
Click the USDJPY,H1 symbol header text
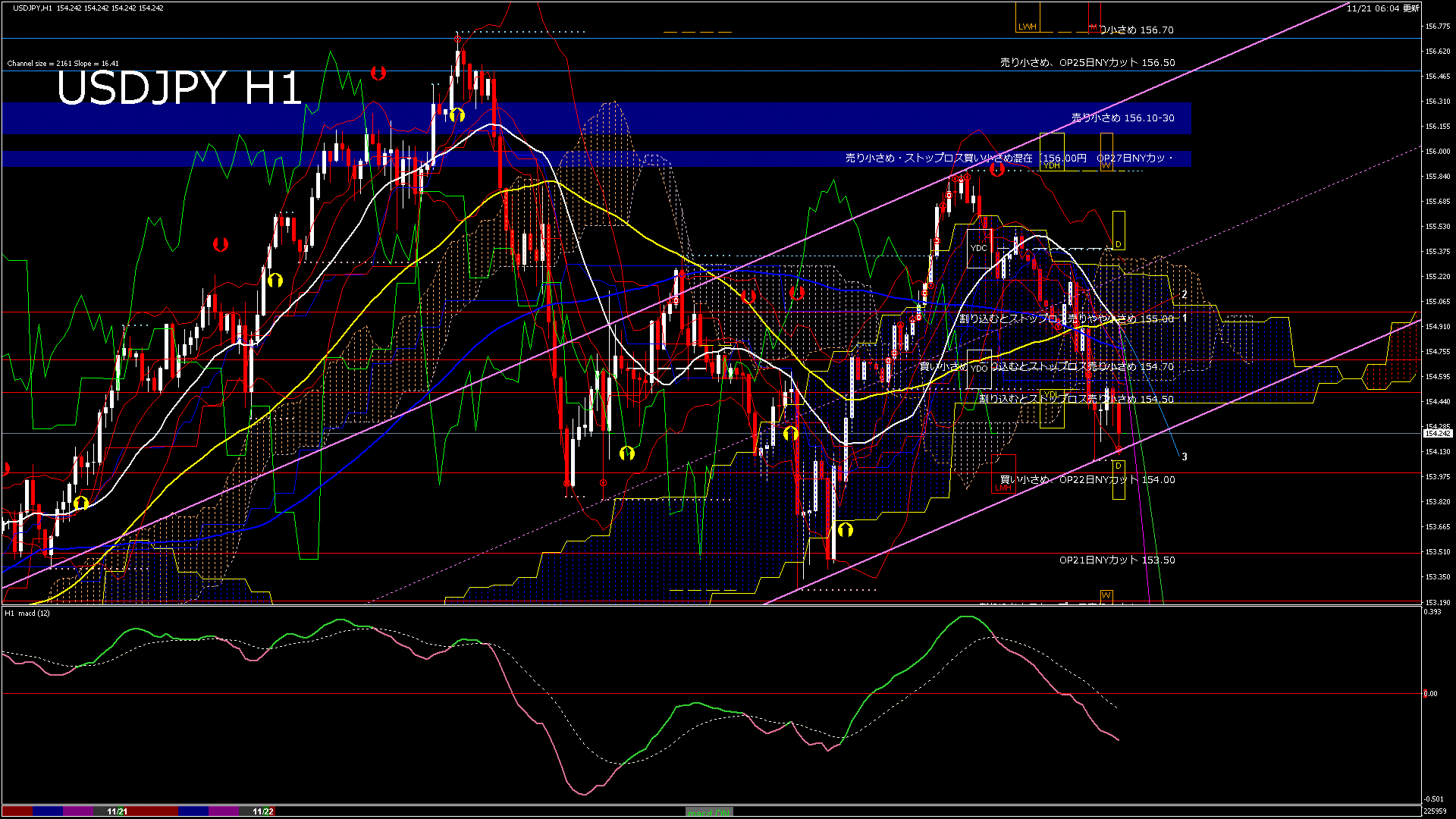tap(33, 8)
